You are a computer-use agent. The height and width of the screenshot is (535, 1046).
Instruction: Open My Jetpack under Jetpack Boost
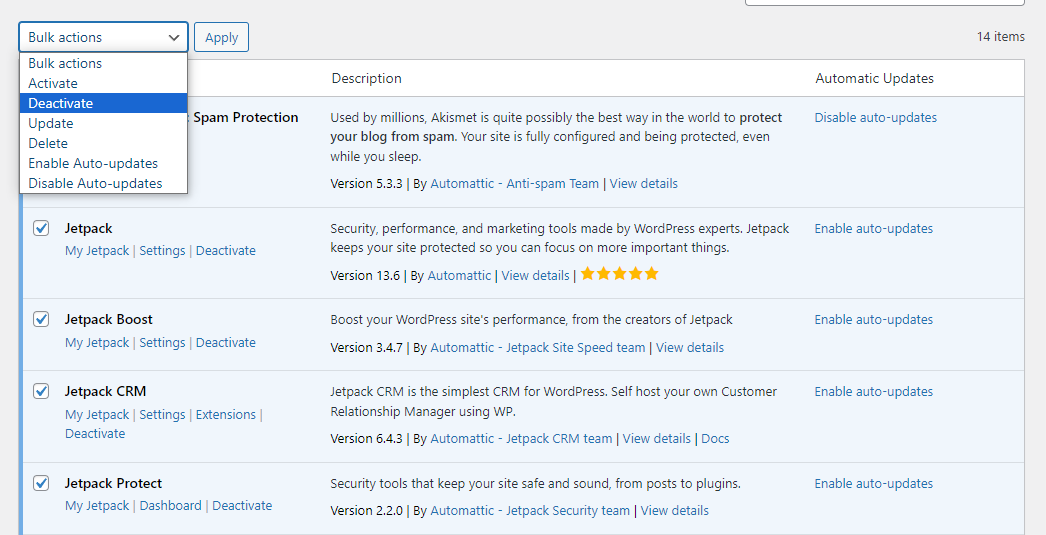tap(97, 342)
